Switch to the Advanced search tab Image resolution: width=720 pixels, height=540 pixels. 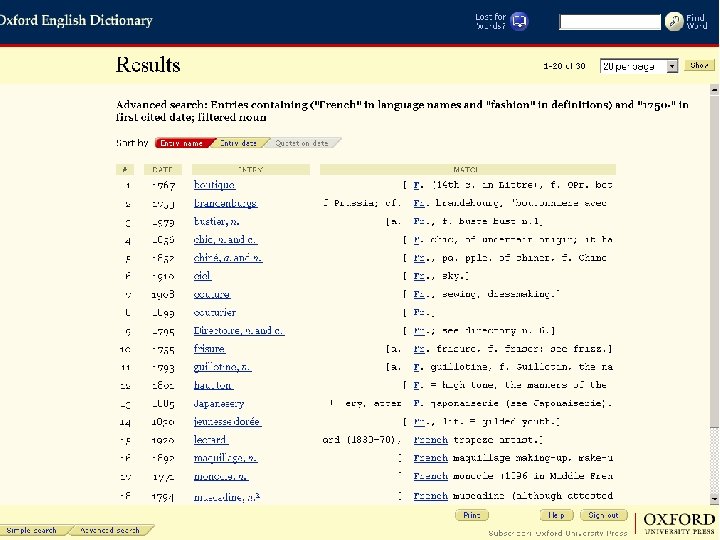tap(110, 530)
